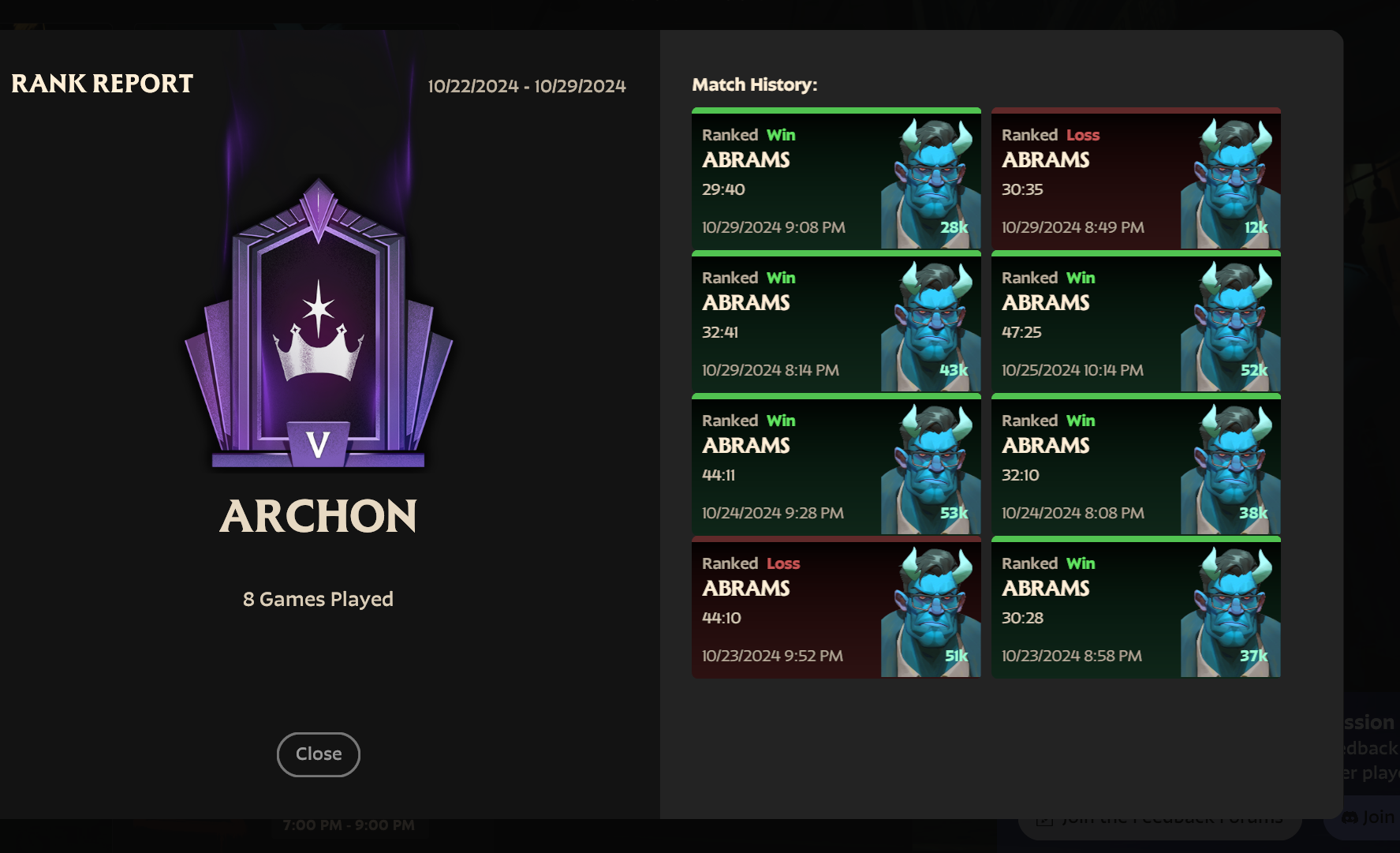Click the 8 Games Played text
Viewport: 1400px width, 853px height.
[318, 600]
